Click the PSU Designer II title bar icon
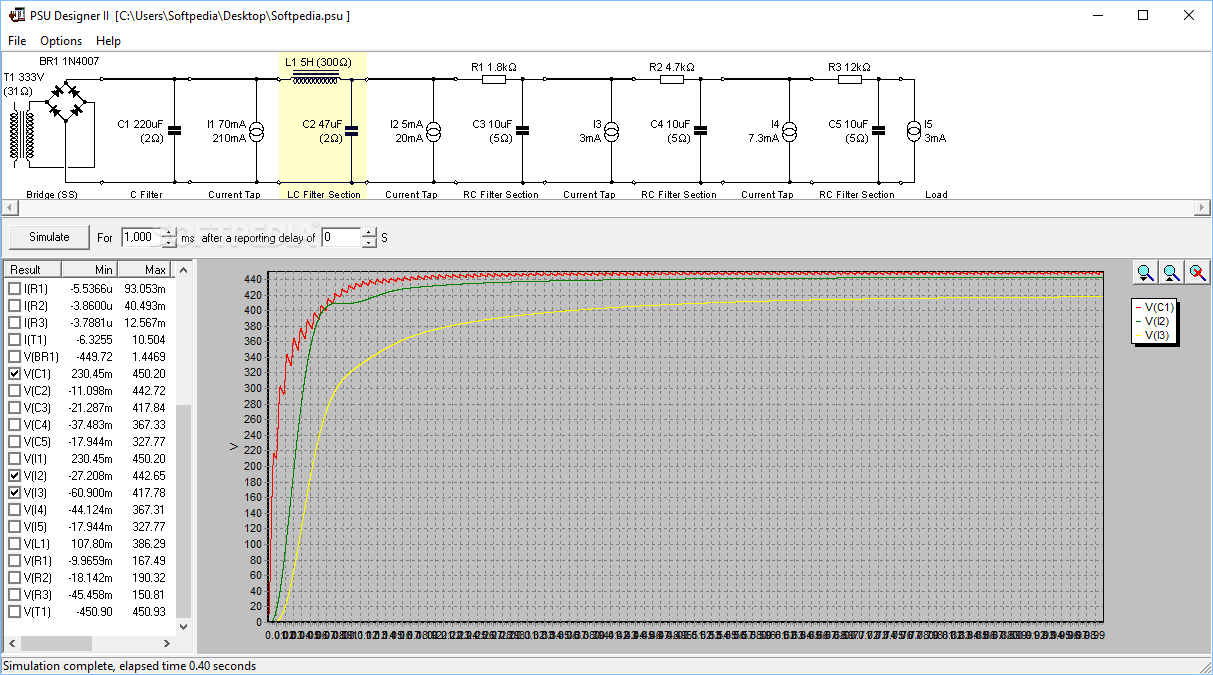1213x675 pixels. click(x=17, y=15)
